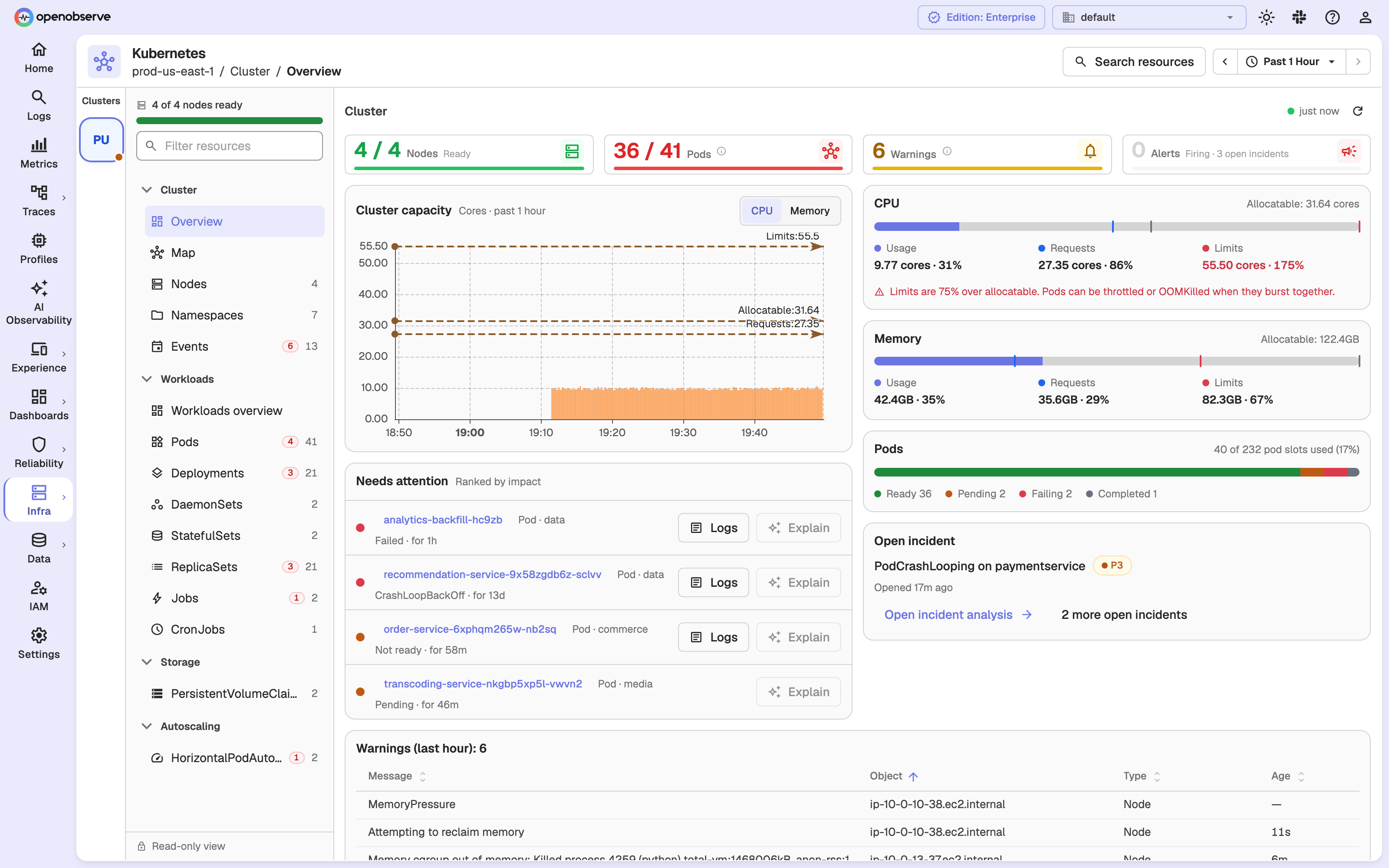Toggle the light/dark theme sun icon
Screen dimensions: 1389x868
[x=1266, y=17]
